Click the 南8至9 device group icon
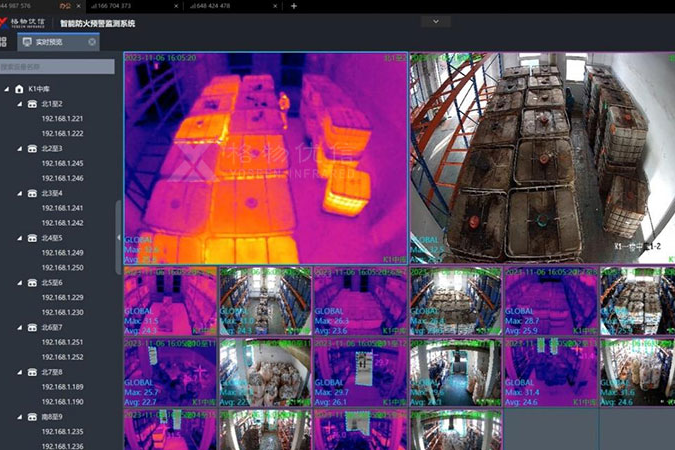 [32, 416]
